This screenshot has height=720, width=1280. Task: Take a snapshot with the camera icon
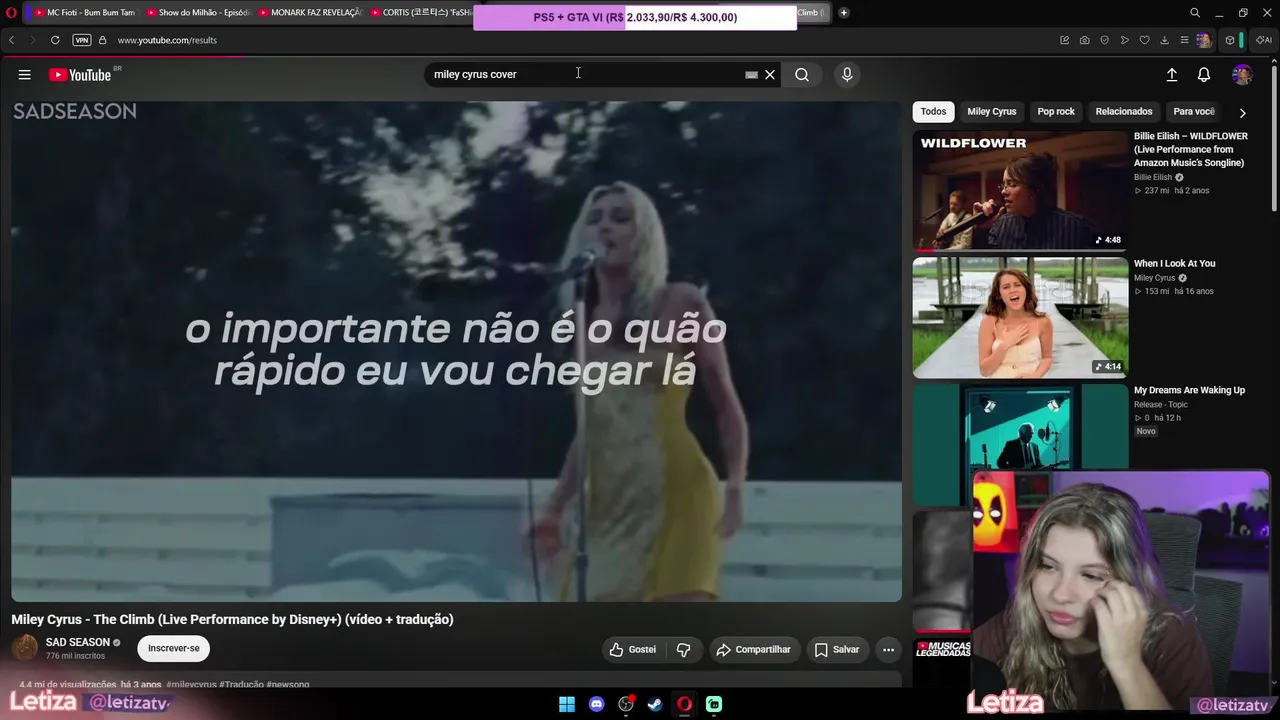coord(1085,40)
